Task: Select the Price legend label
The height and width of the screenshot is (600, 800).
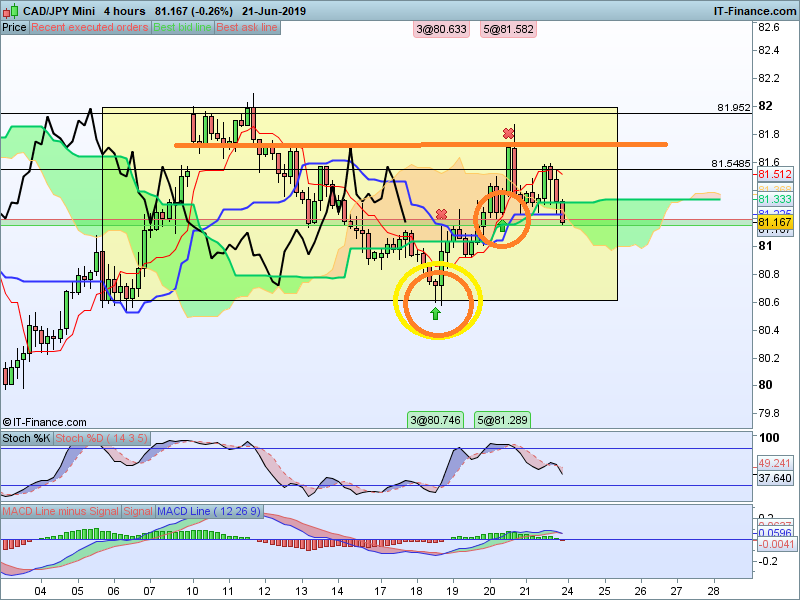Action: [x=14, y=28]
